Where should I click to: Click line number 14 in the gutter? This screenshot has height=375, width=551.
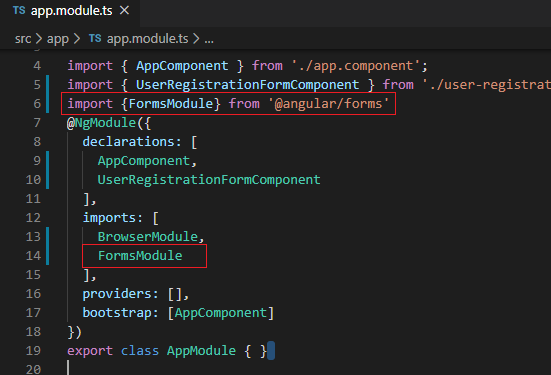(x=33, y=256)
